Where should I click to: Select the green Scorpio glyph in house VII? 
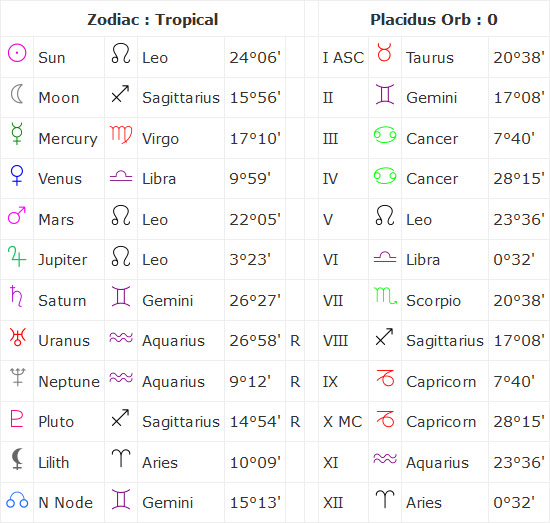pos(385,296)
